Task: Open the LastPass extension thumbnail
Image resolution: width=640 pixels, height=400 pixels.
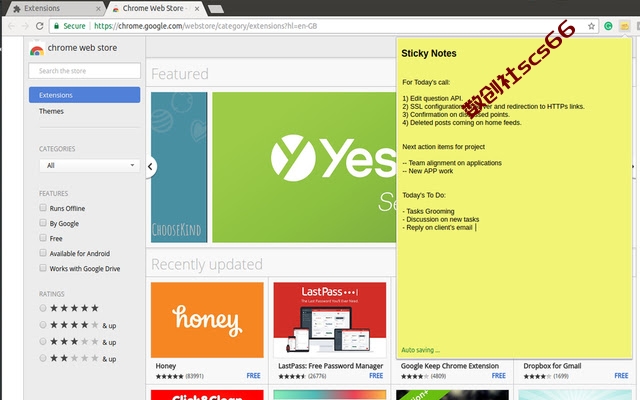Action: click(330, 320)
